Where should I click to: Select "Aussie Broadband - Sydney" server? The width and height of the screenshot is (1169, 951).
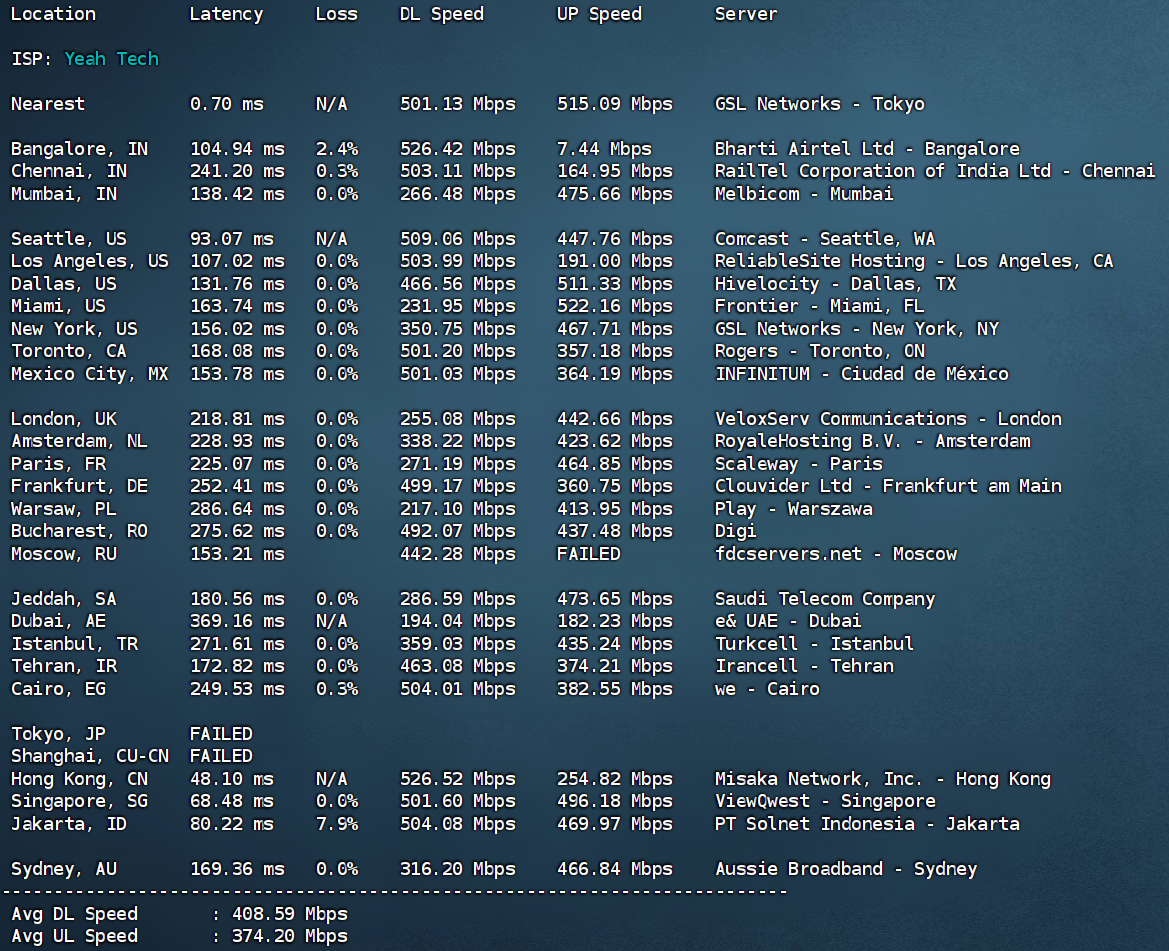(x=845, y=869)
